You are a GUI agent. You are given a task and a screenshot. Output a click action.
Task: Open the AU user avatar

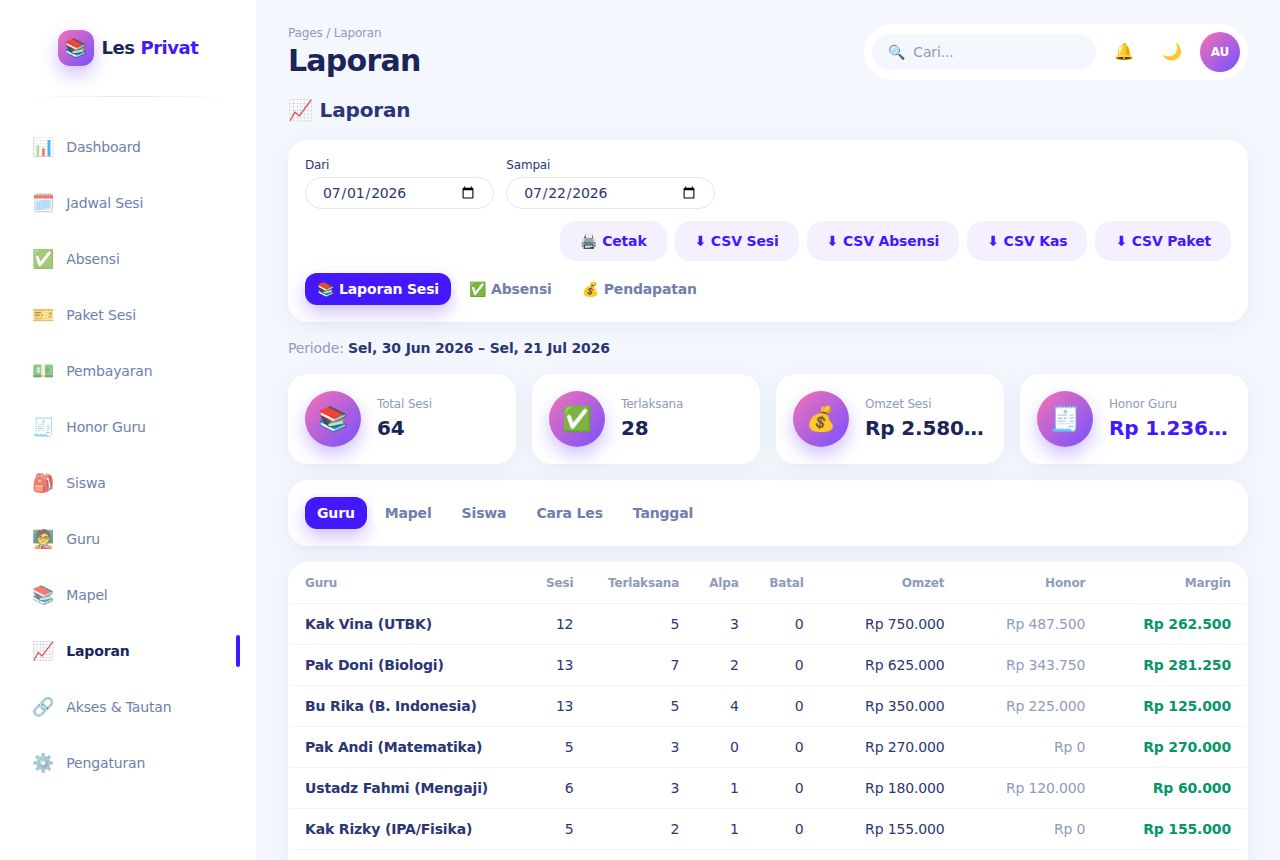tap(1220, 52)
